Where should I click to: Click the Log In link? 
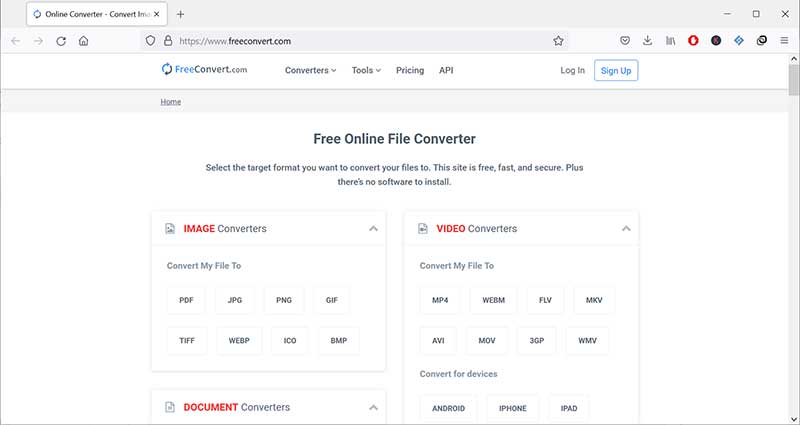click(x=572, y=70)
